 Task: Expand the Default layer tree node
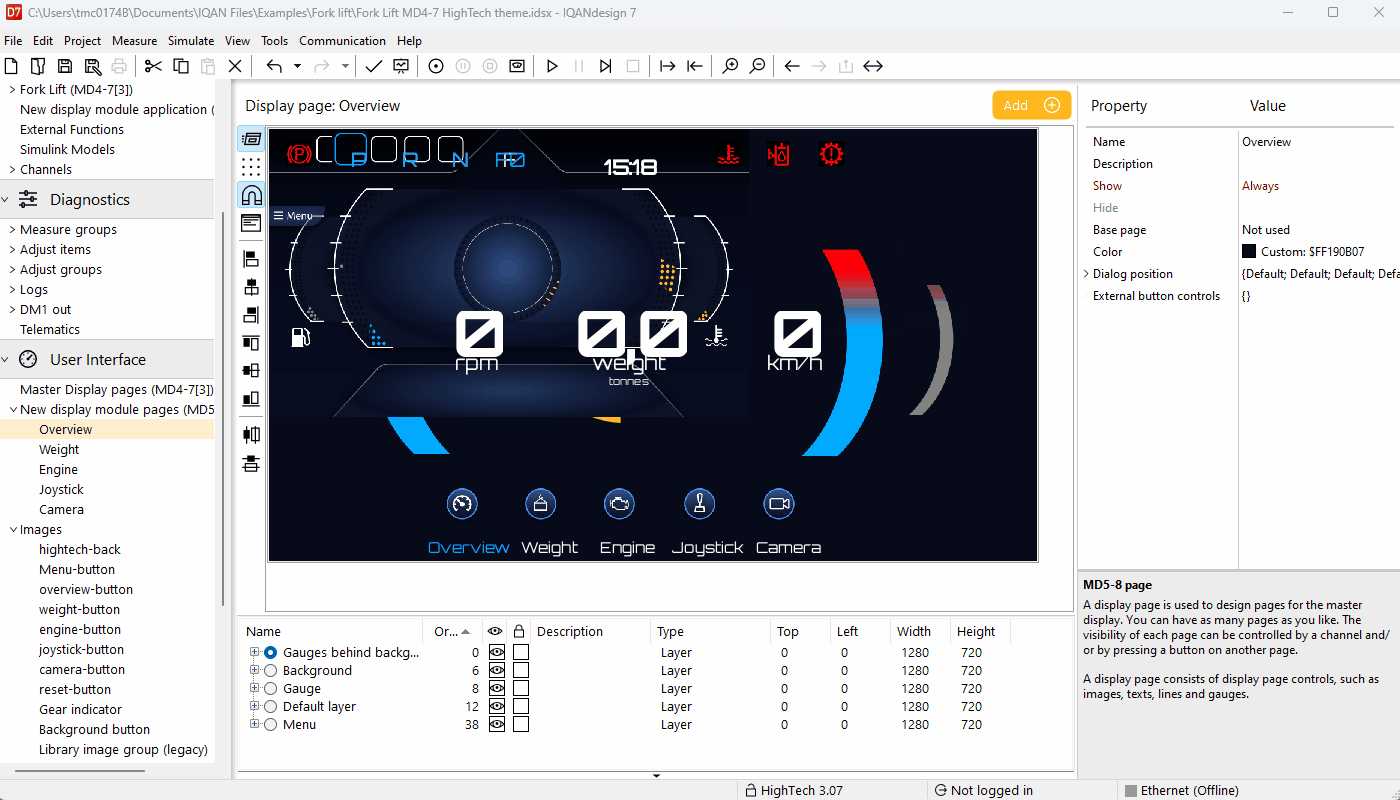255,707
